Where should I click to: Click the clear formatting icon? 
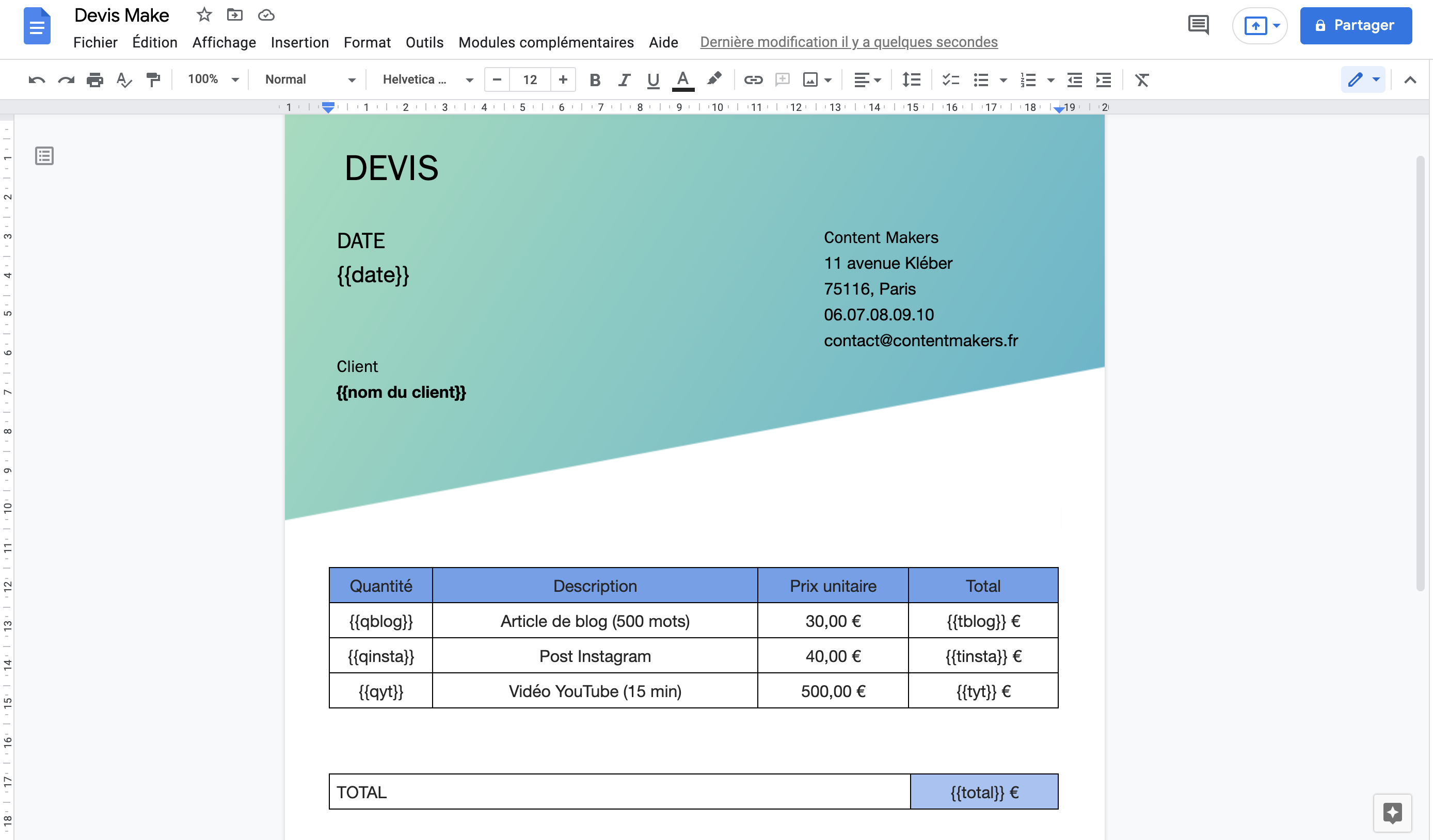1142,80
